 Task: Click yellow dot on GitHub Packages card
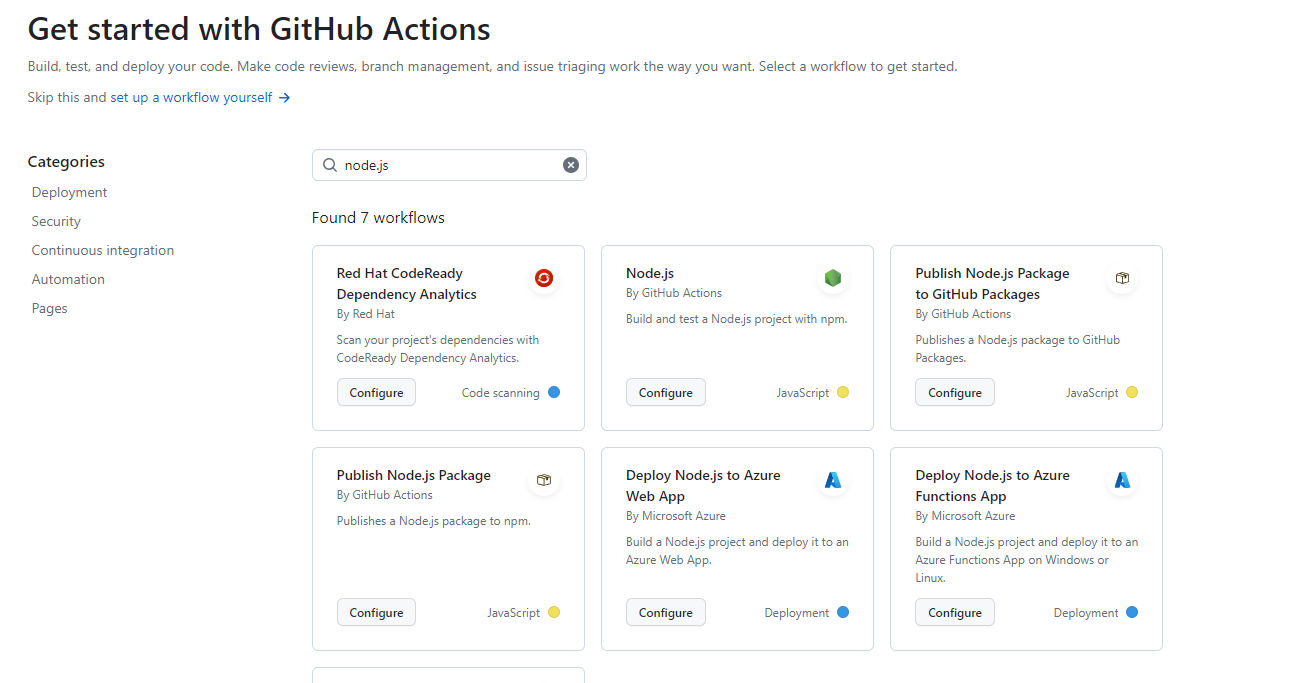pos(1132,392)
